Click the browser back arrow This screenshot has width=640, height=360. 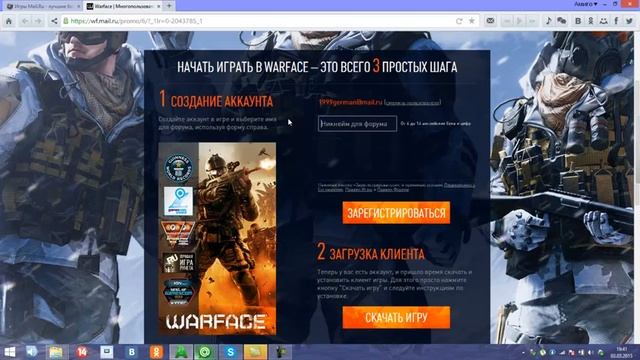click(25, 21)
